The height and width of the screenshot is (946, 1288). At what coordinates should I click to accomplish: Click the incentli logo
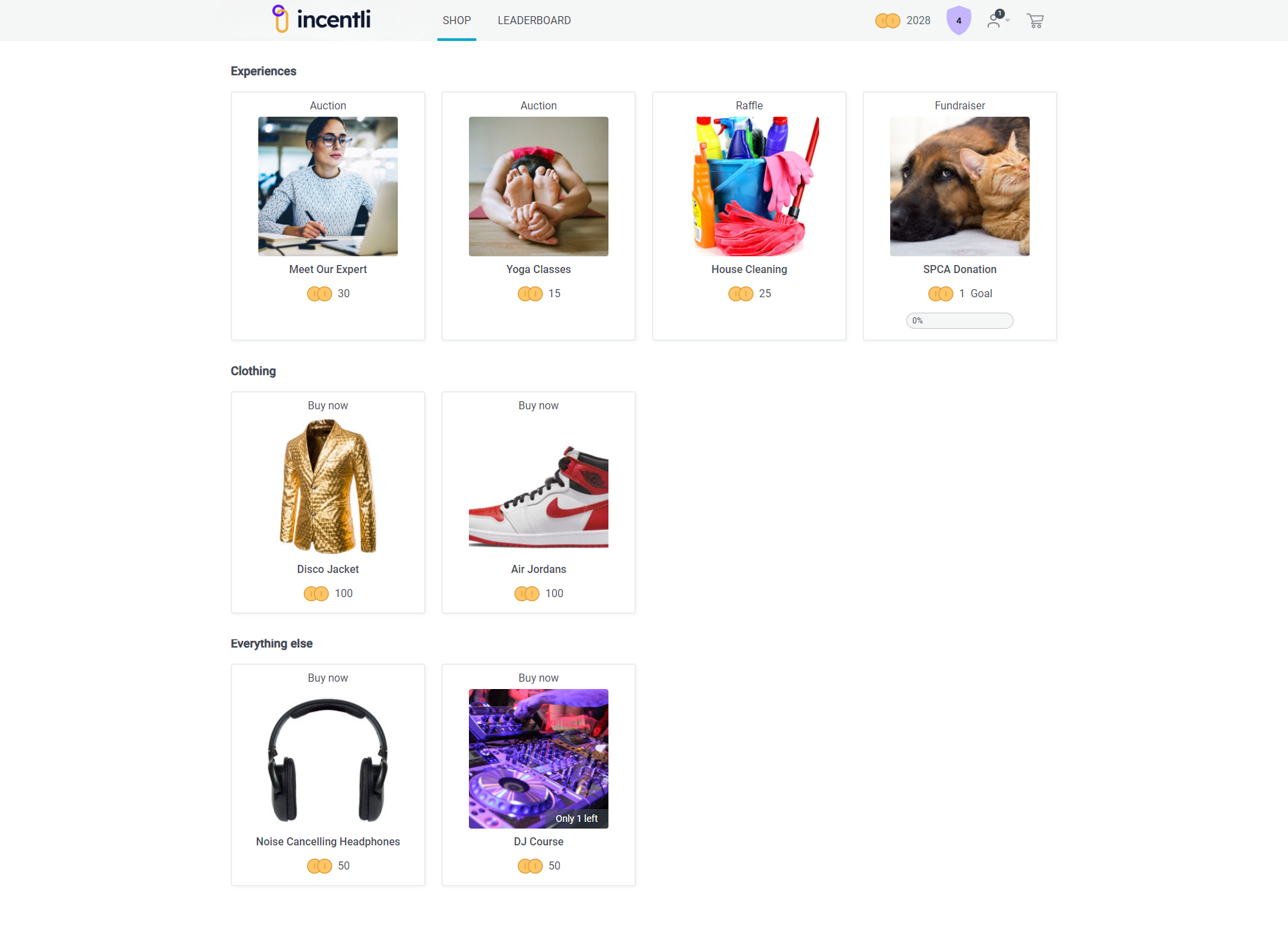322,19
